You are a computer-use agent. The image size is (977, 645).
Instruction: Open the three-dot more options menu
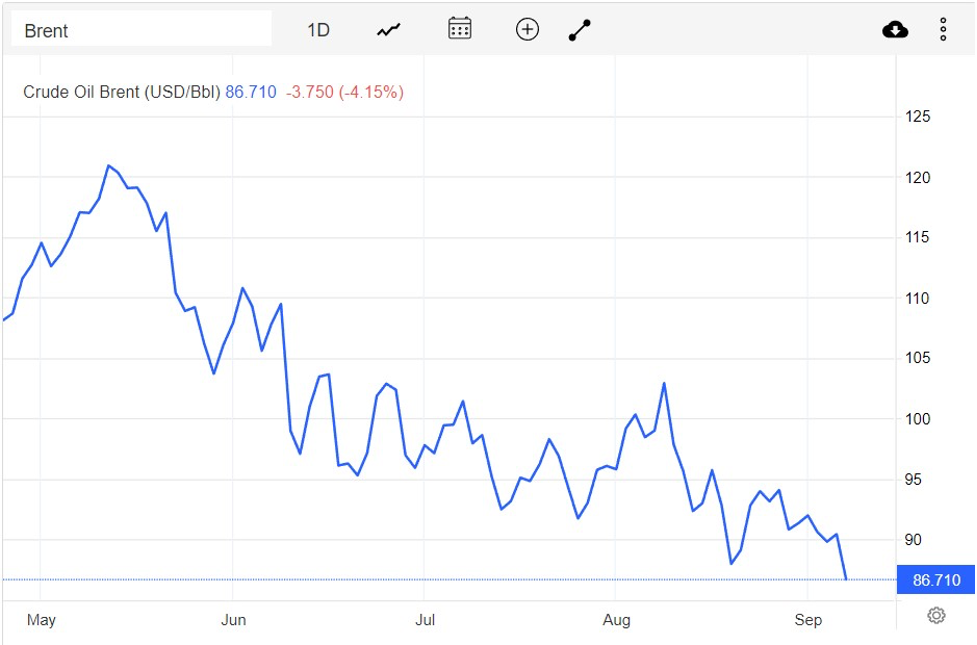pos(943,30)
